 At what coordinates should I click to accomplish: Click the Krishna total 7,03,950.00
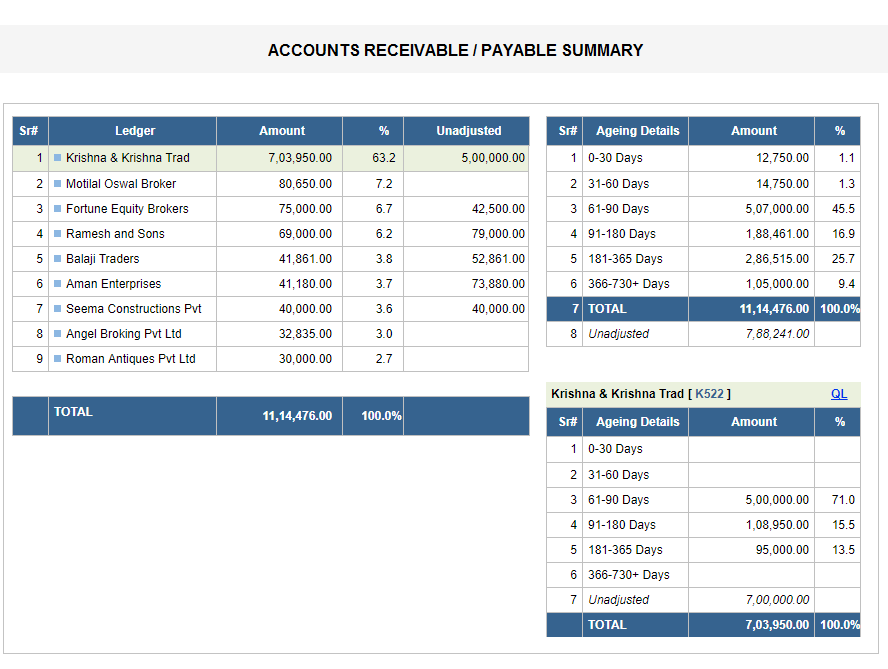coord(777,625)
